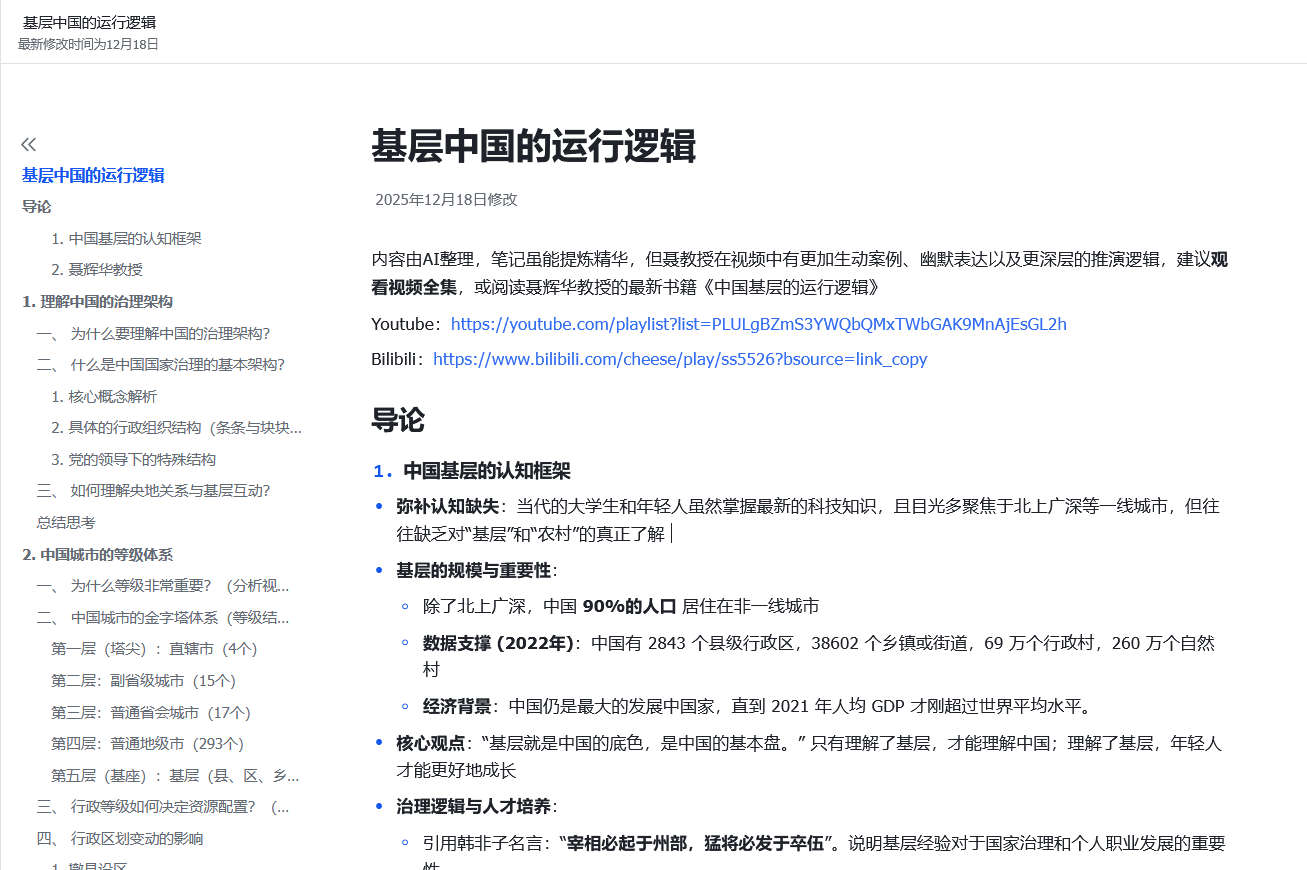Viewport: 1307px width, 870px height.
Task: Collapse the outline sidebar with double-chevron icon
Action: pyautogui.click(x=29, y=144)
